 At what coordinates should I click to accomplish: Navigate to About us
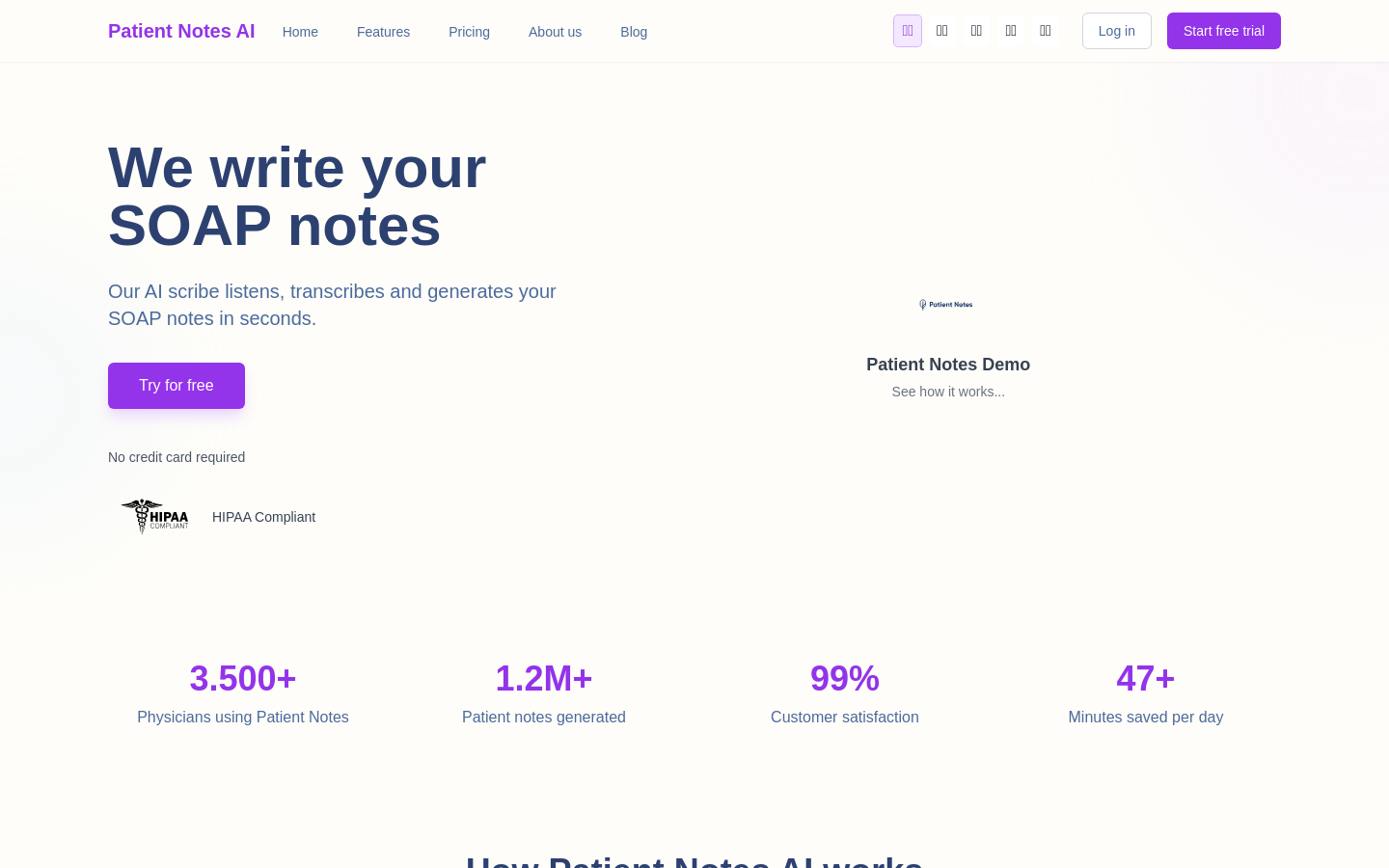pyautogui.click(x=555, y=32)
